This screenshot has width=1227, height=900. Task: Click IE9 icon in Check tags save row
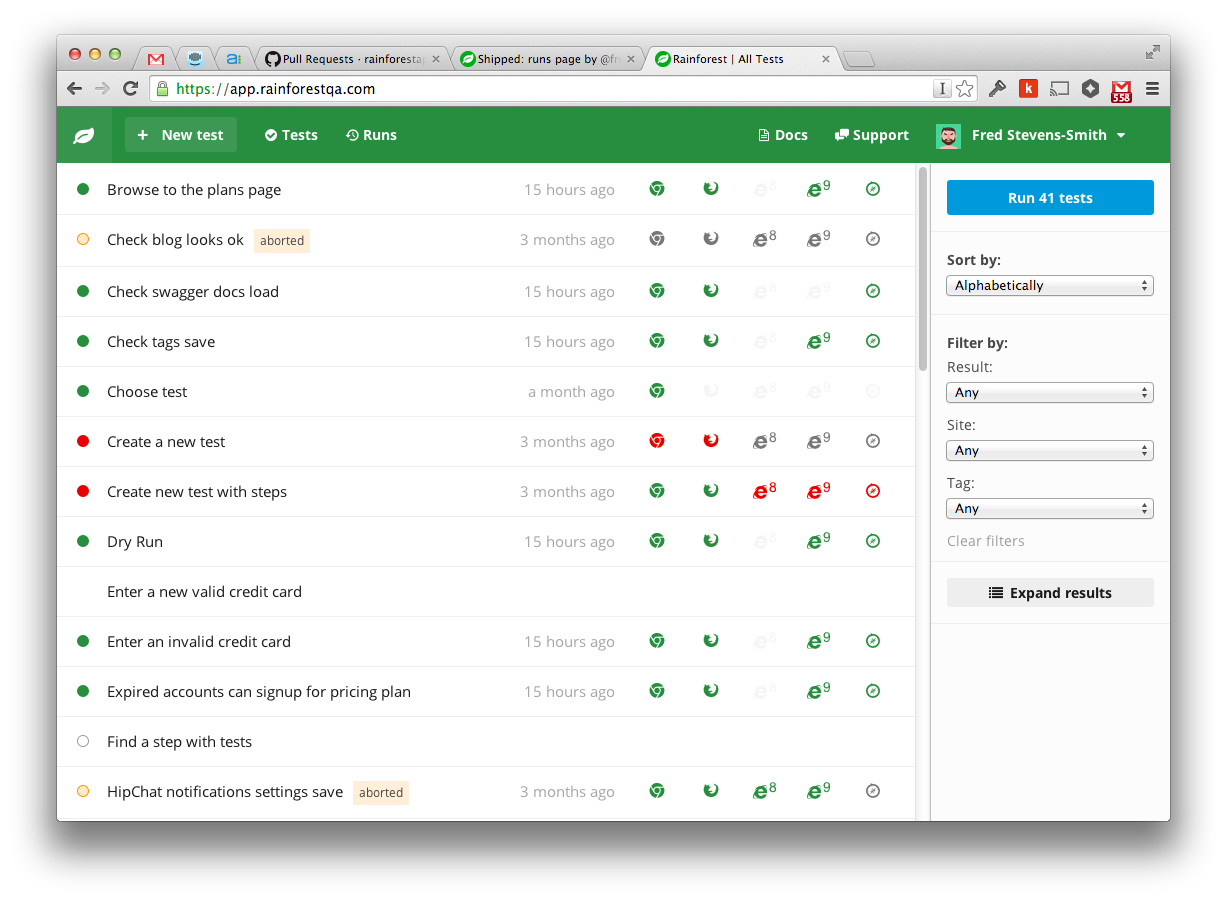click(819, 340)
